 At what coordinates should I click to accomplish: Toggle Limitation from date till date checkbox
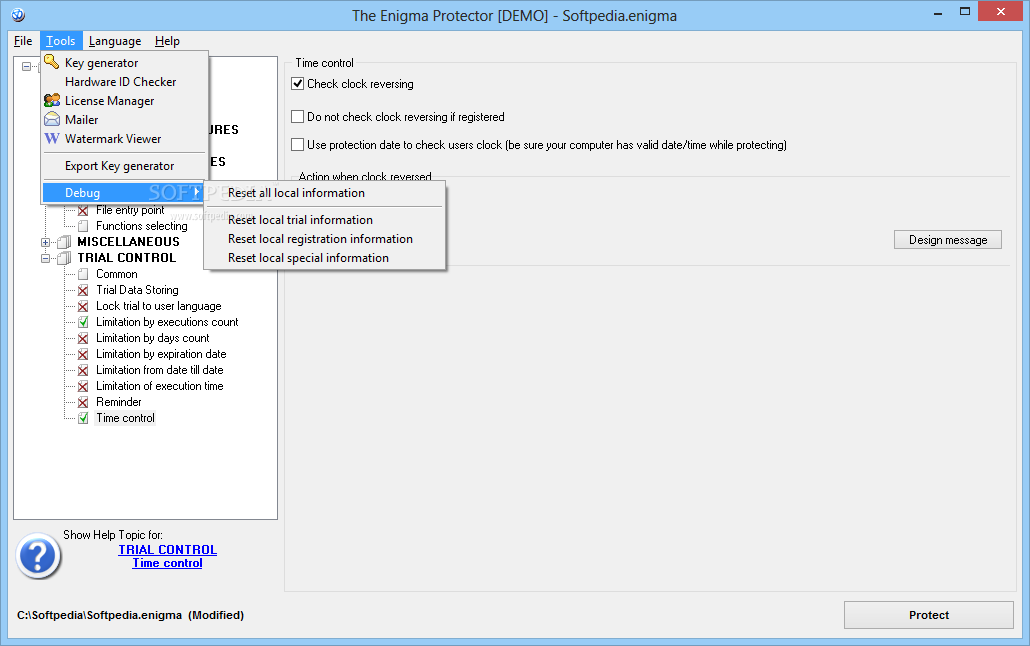tap(83, 370)
